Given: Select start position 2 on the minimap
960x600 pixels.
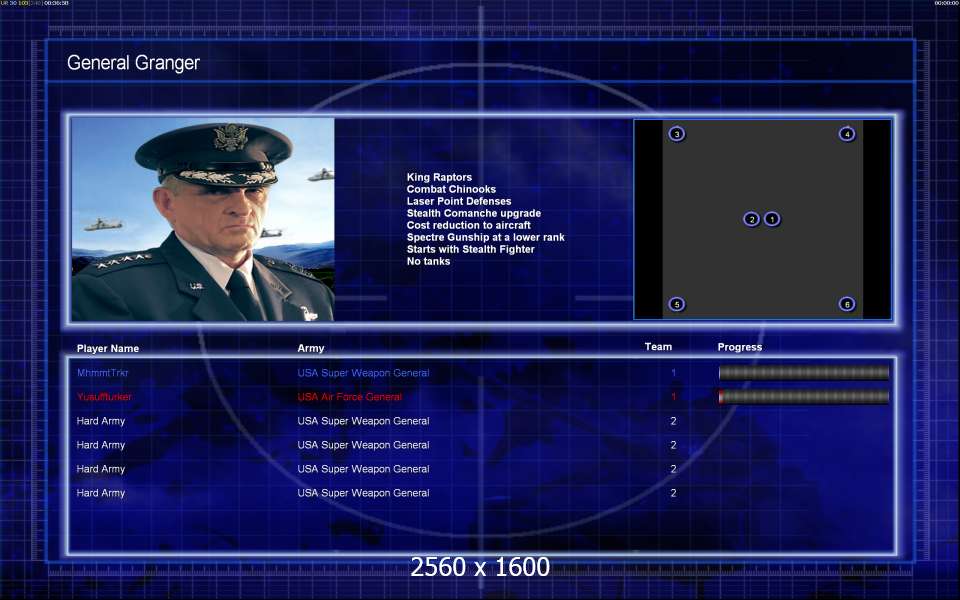Looking at the screenshot, I should pyautogui.click(x=752, y=219).
